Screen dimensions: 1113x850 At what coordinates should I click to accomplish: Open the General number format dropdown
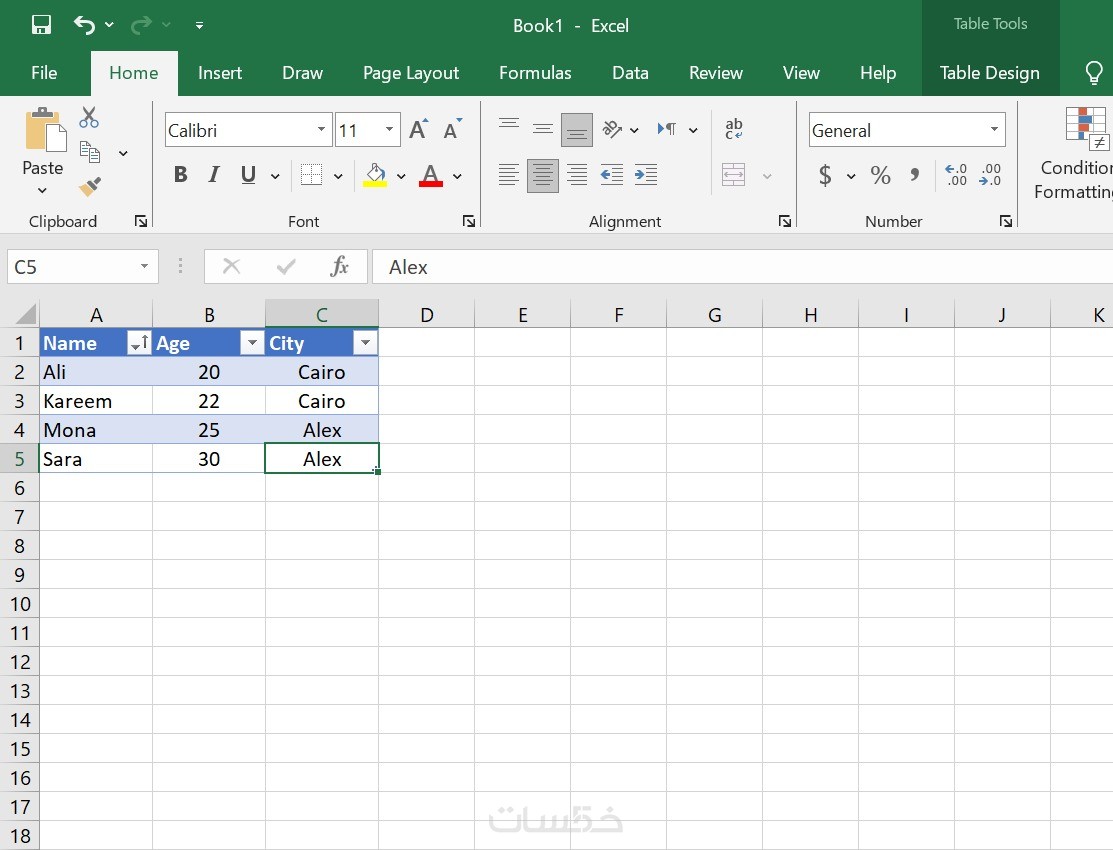pyautogui.click(x=994, y=129)
